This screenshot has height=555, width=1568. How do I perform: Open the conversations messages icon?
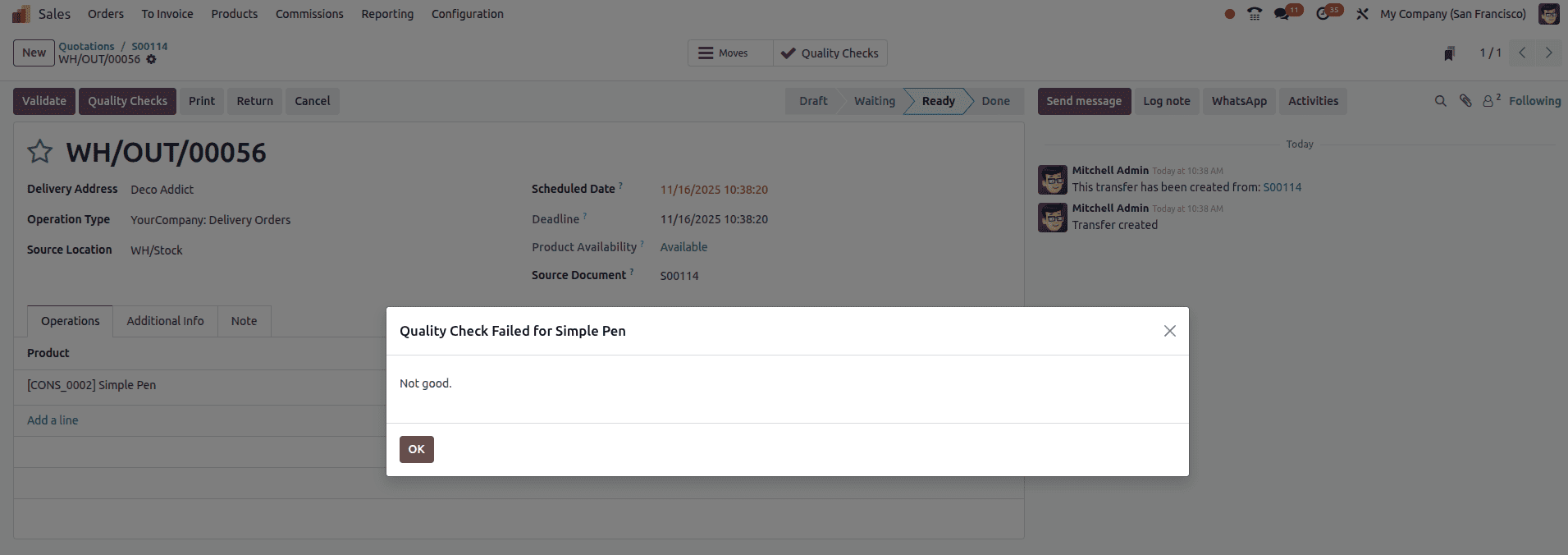(x=1282, y=14)
